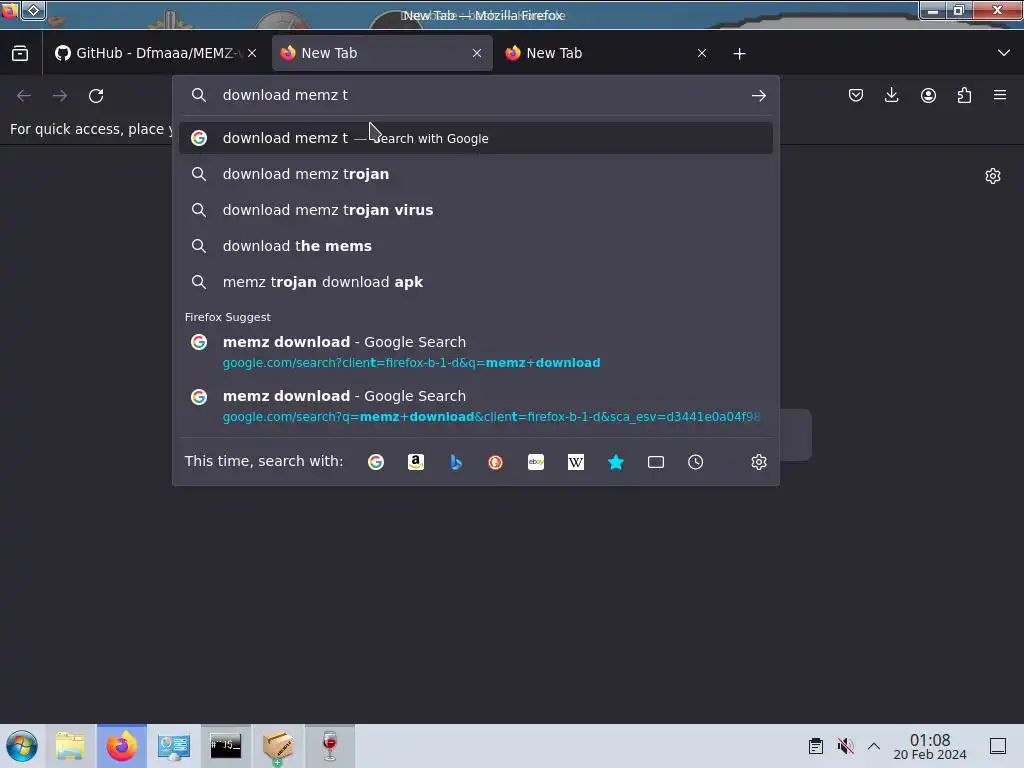Open the clock showing 01:08
The height and width of the screenshot is (768, 1024).
930,746
